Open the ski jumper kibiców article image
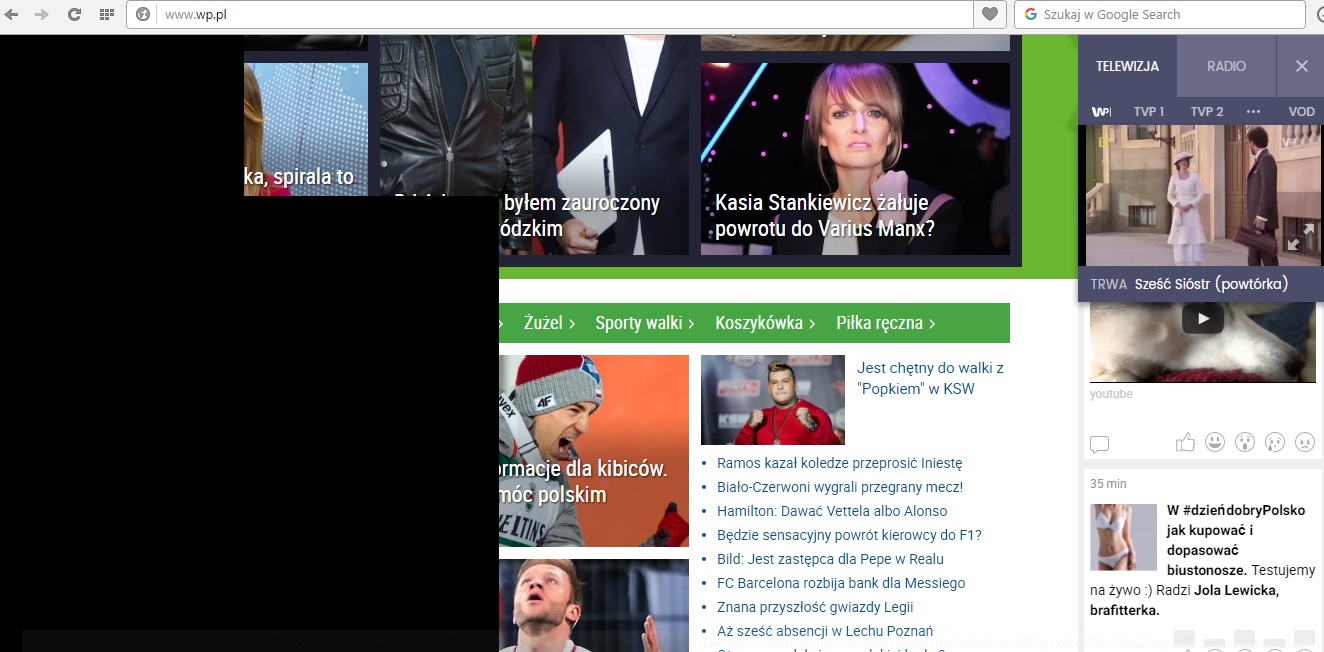 point(594,450)
